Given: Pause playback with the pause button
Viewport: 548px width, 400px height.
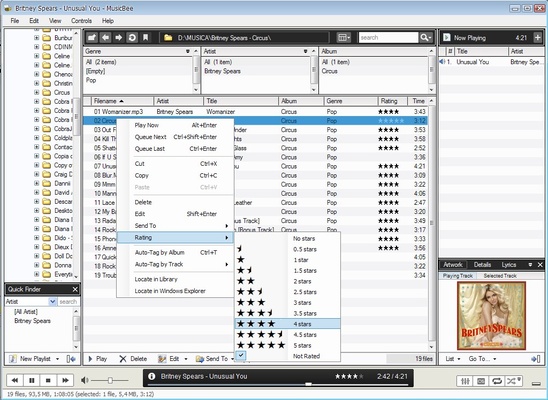Looking at the screenshot, I should (x=31, y=380).
